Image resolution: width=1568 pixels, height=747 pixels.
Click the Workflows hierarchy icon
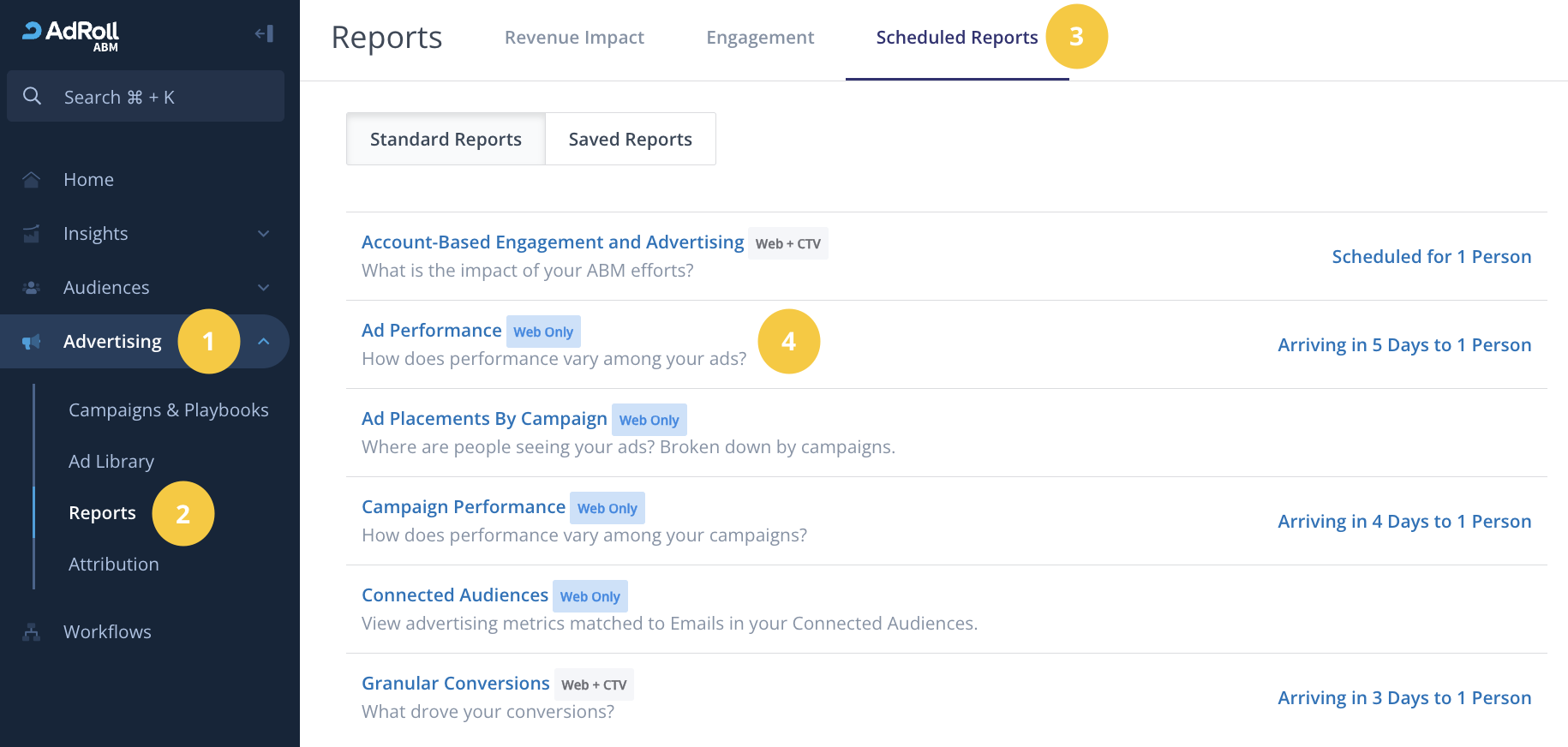click(x=32, y=632)
